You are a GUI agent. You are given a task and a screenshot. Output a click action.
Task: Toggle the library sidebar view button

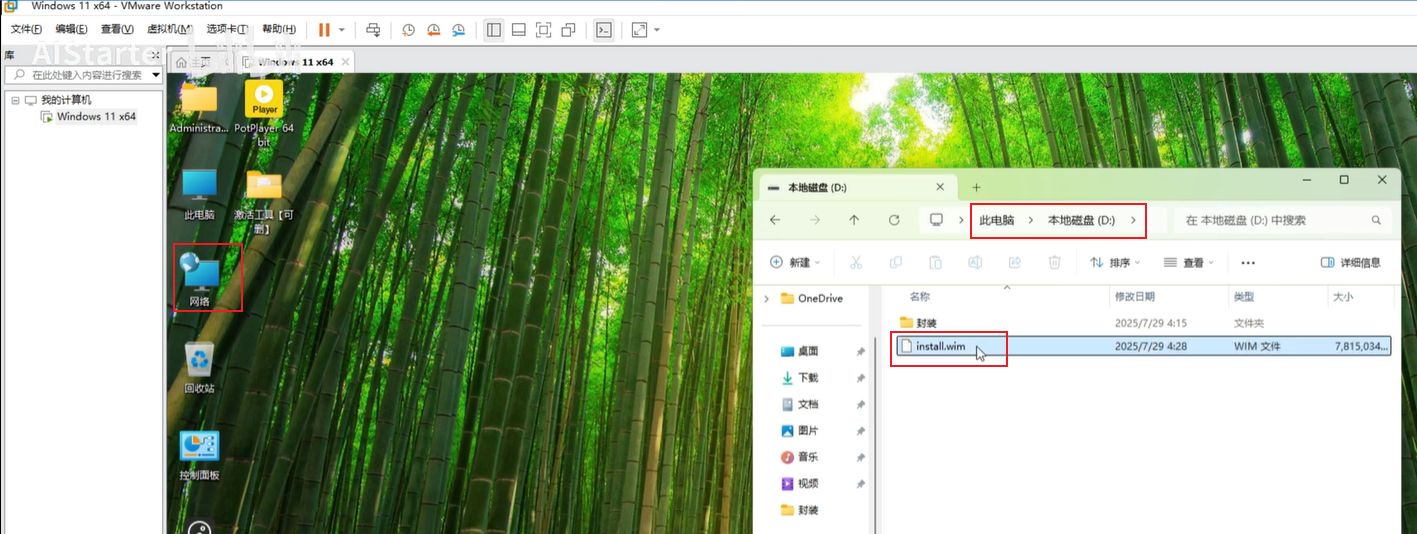[494, 30]
